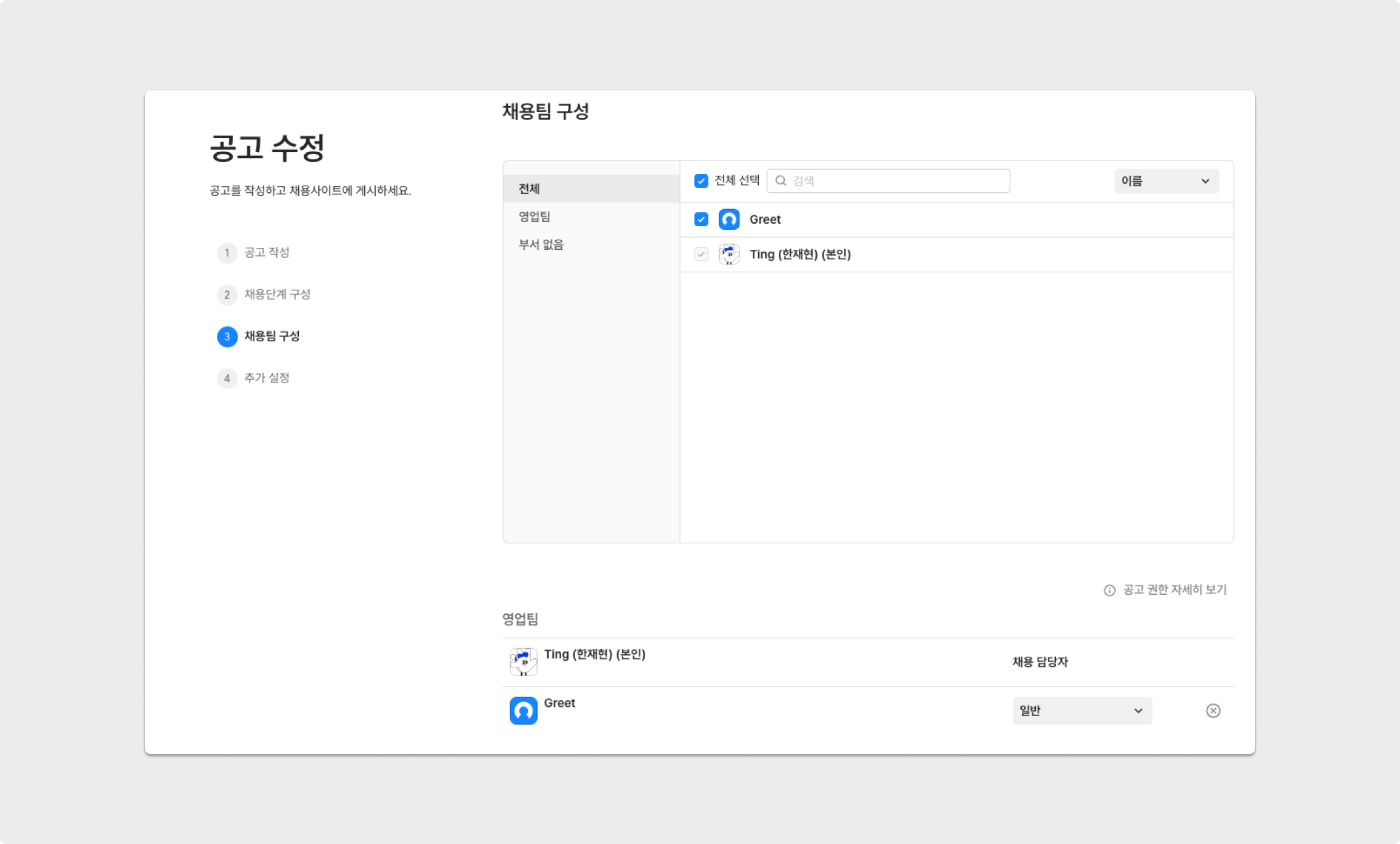Viewport: 1400px width, 844px height.
Task: Select the 부서 없음 category
Action: [x=541, y=244]
